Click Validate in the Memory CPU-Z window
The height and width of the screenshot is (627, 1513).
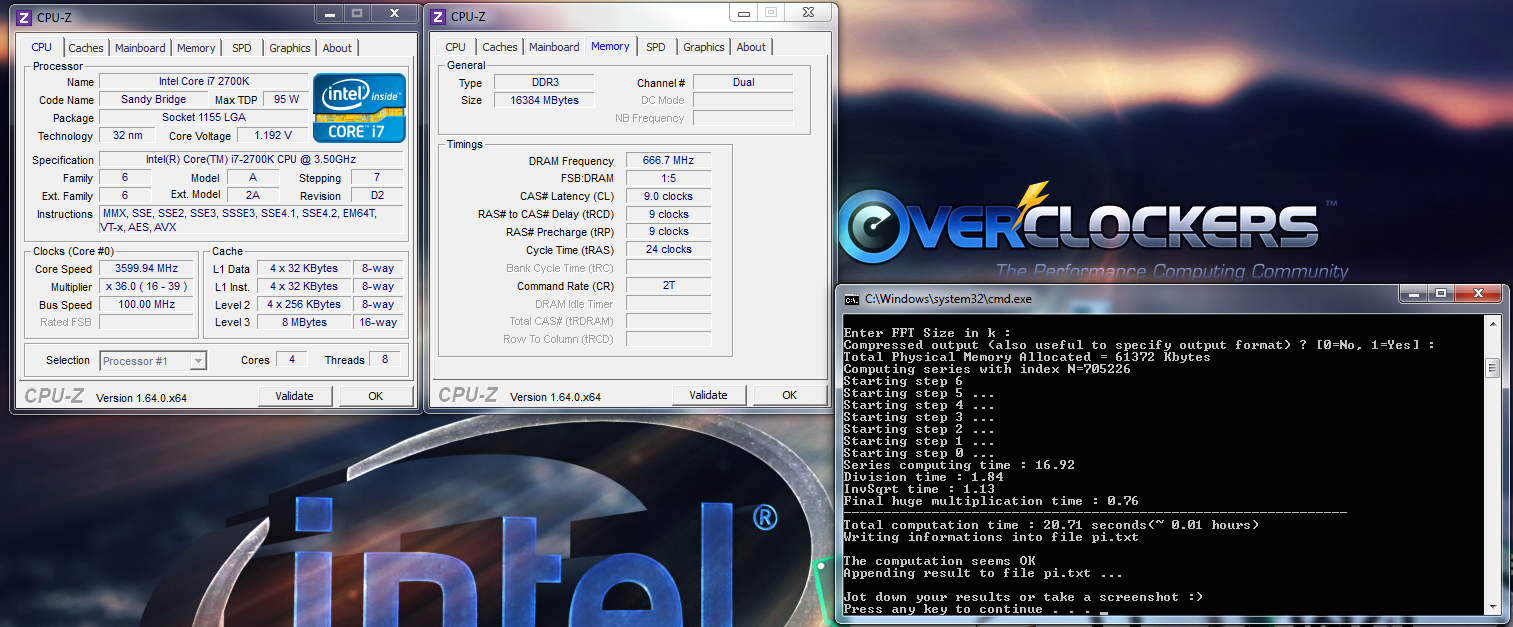tap(708, 395)
